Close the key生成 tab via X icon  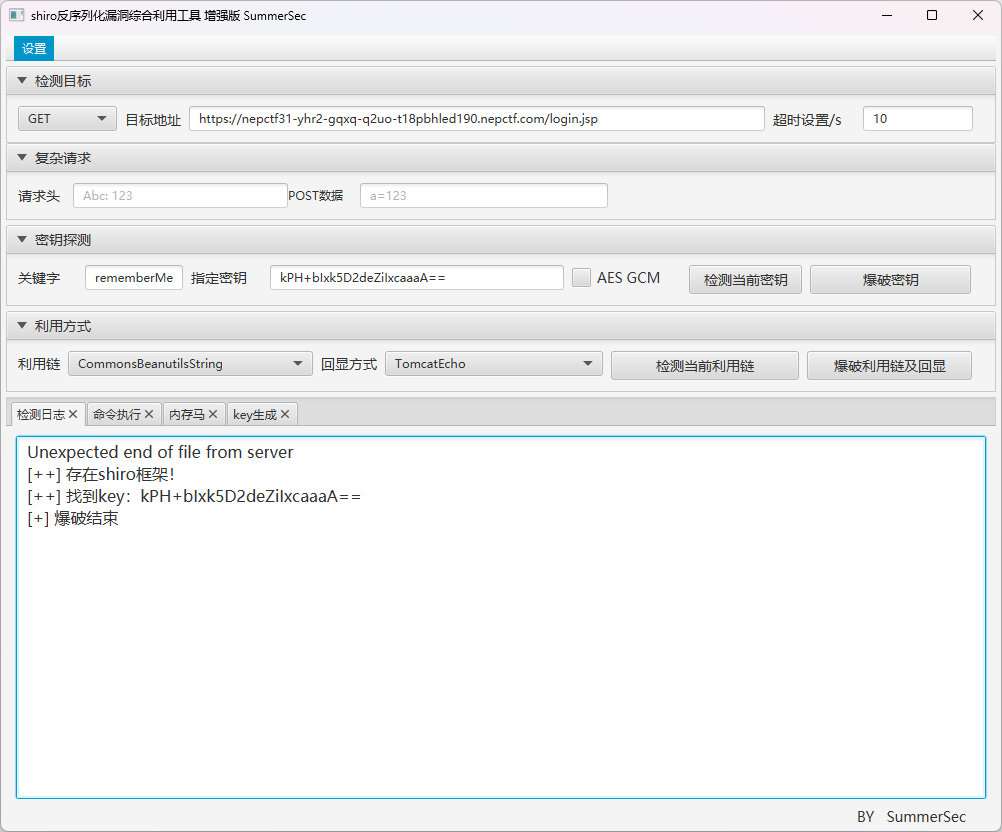(285, 414)
